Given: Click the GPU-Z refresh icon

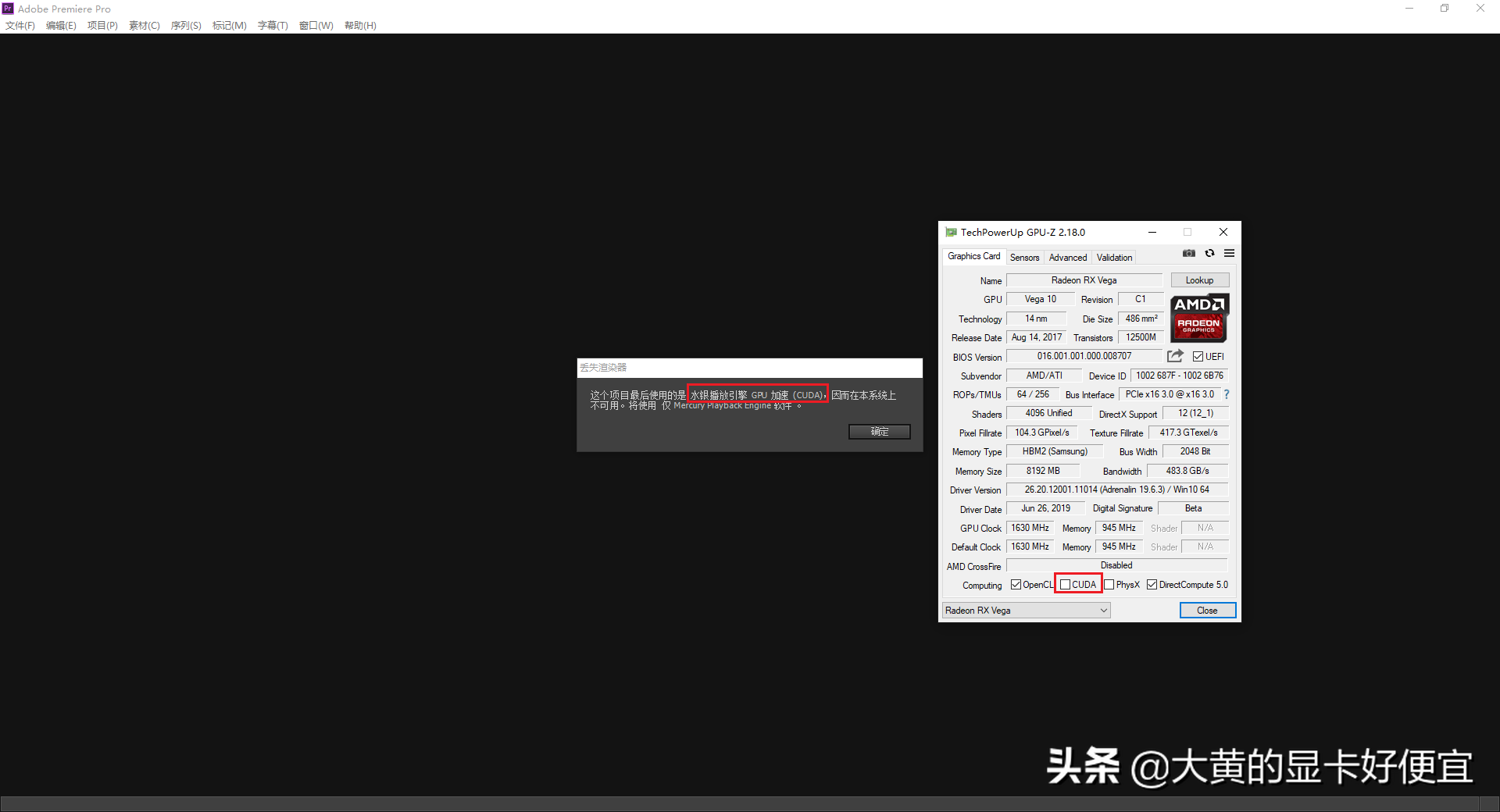Looking at the screenshot, I should tap(1209, 253).
